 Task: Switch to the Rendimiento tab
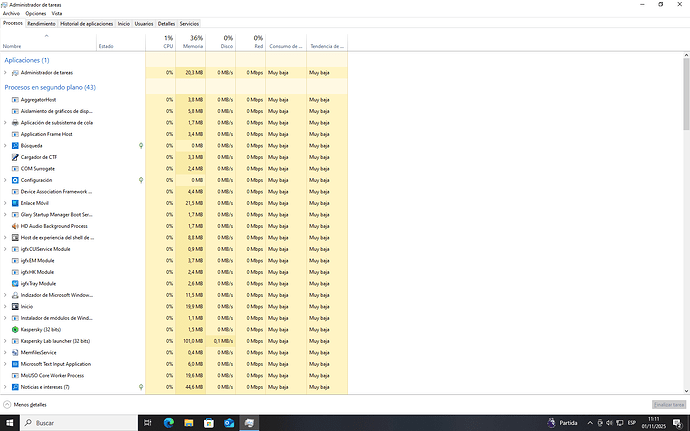(x=41, y=22)
